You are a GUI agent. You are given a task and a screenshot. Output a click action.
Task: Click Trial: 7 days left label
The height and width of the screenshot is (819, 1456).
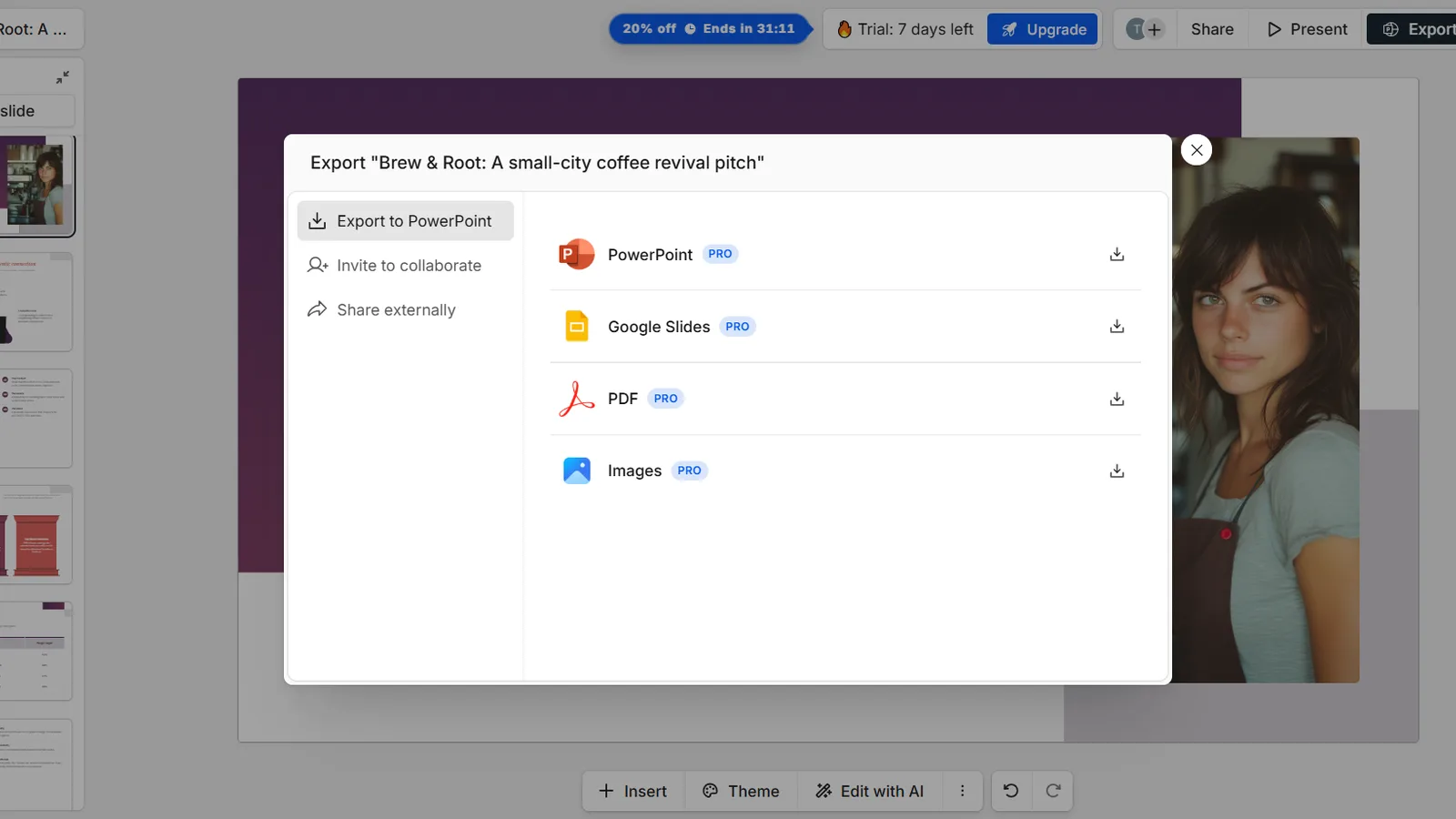click(x=905, y=29)
